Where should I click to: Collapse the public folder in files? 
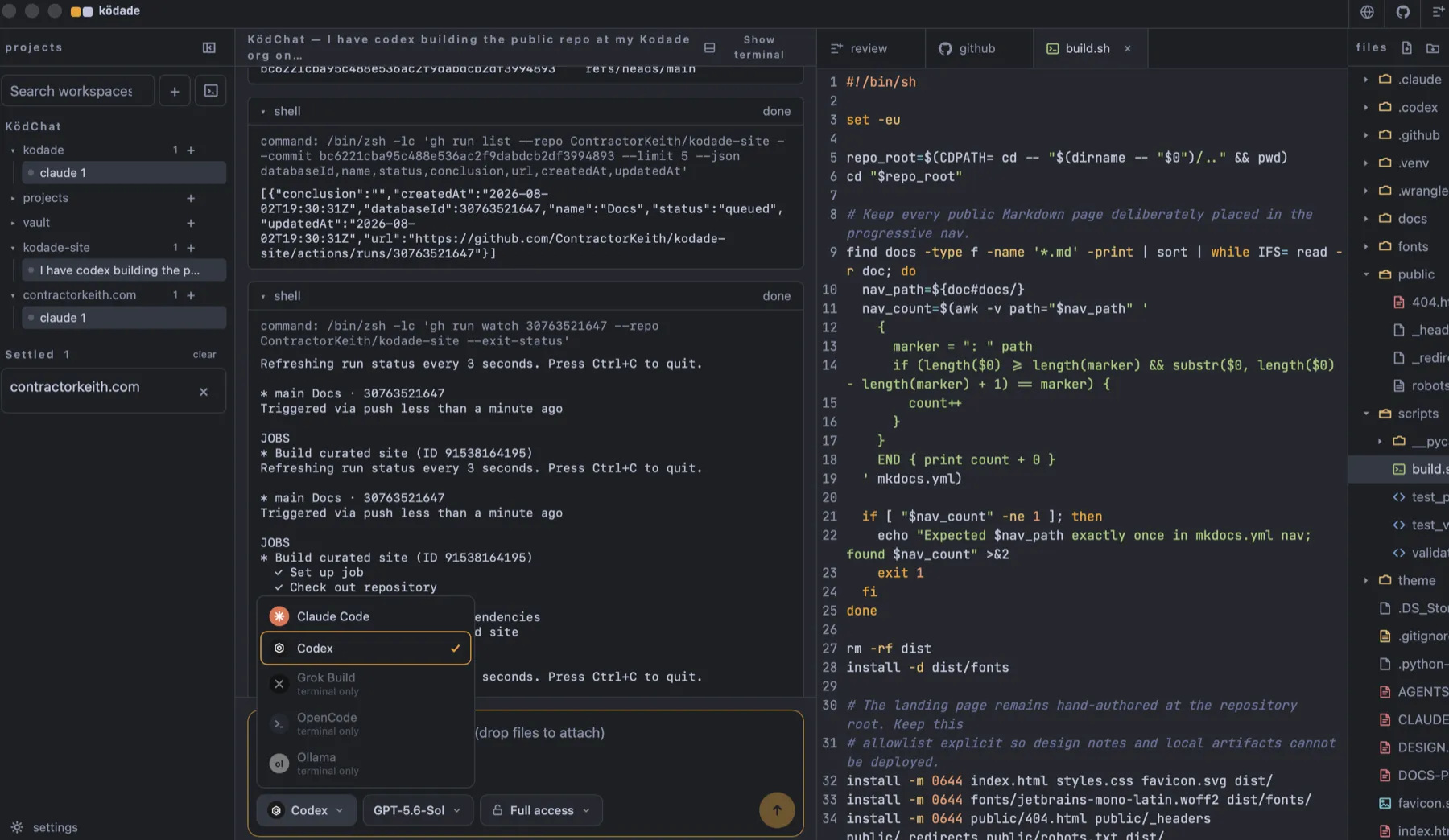[x=1366, y=274]
